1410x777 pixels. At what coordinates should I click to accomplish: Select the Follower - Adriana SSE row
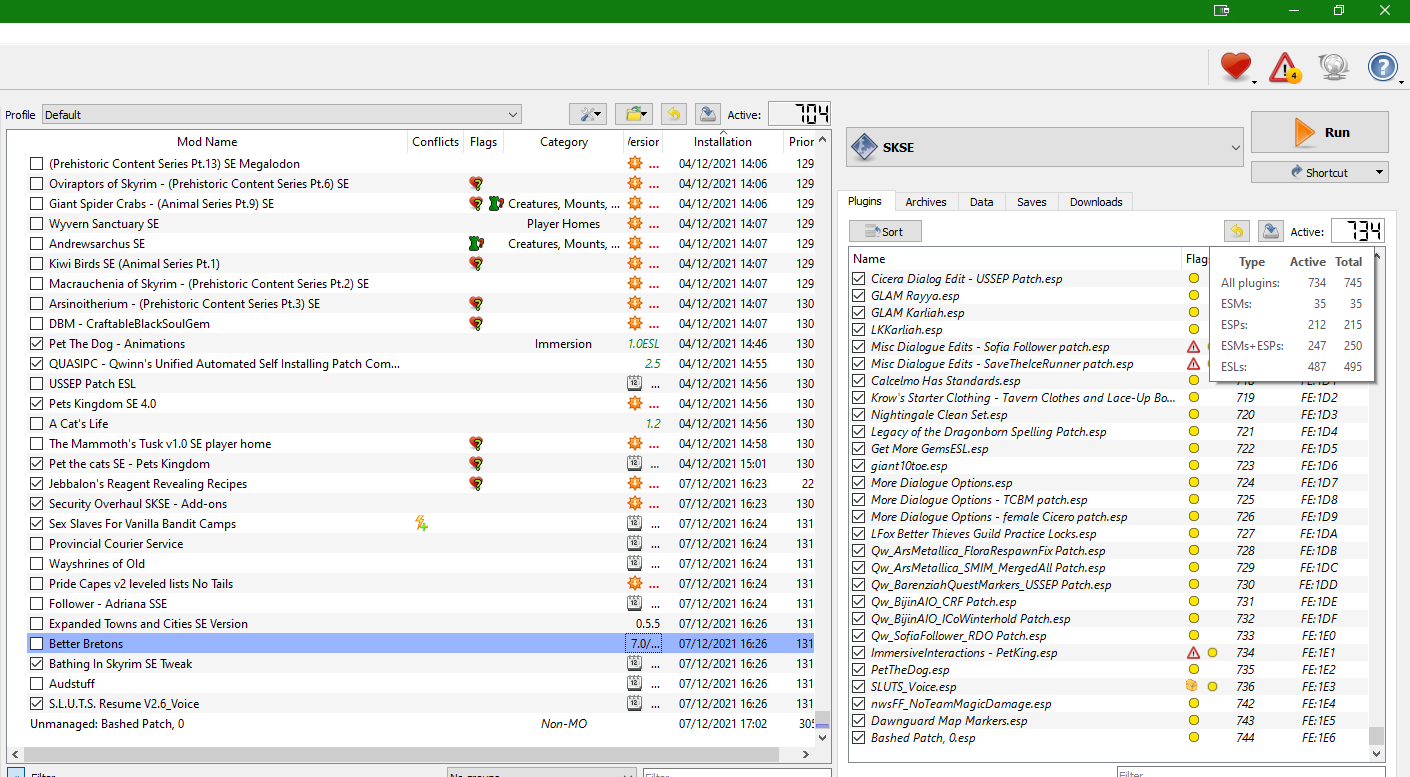pyautogui.click(x=420, y=604)
